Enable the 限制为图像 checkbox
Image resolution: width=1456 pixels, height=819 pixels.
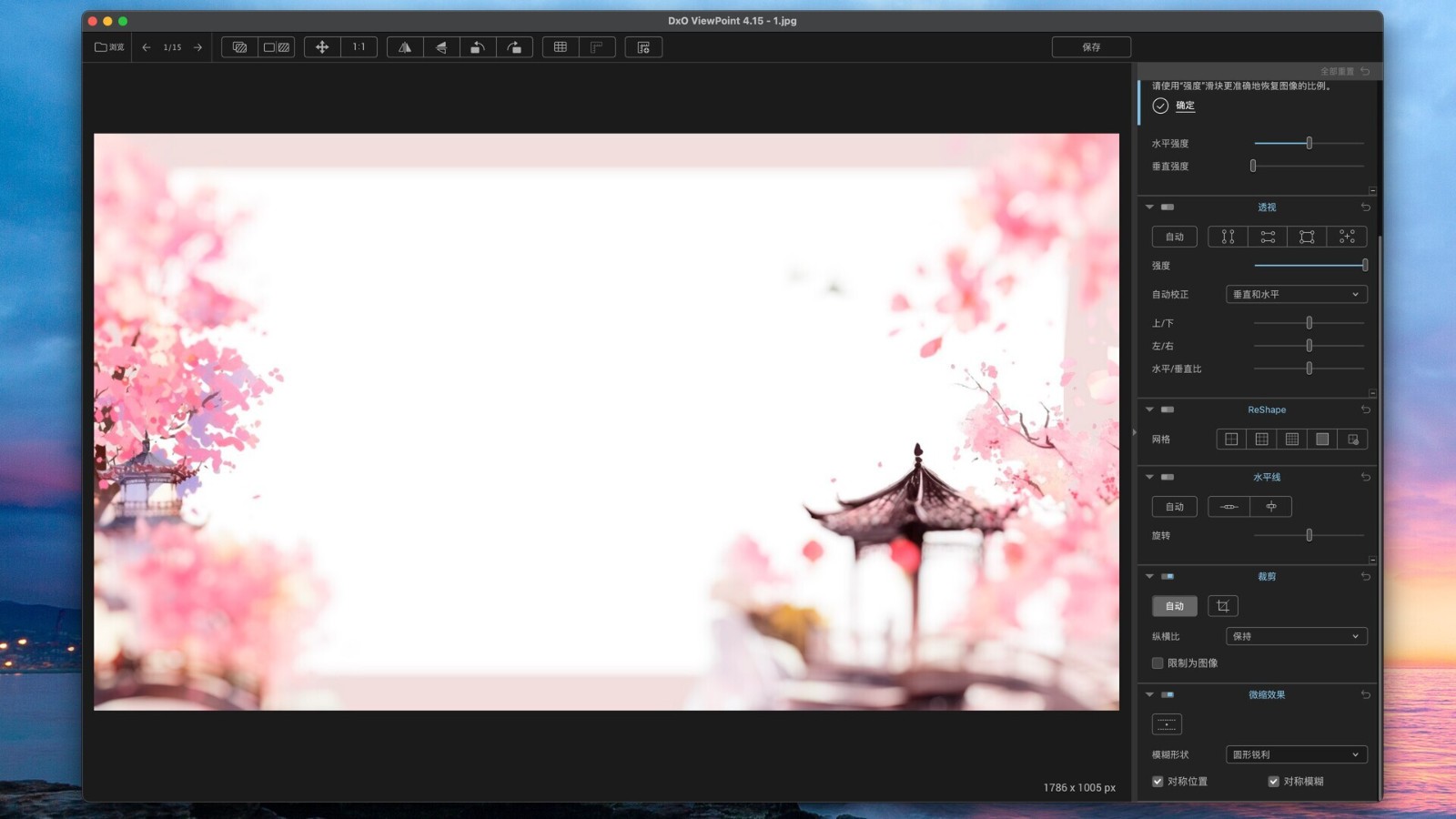(x=1158, y=663)
